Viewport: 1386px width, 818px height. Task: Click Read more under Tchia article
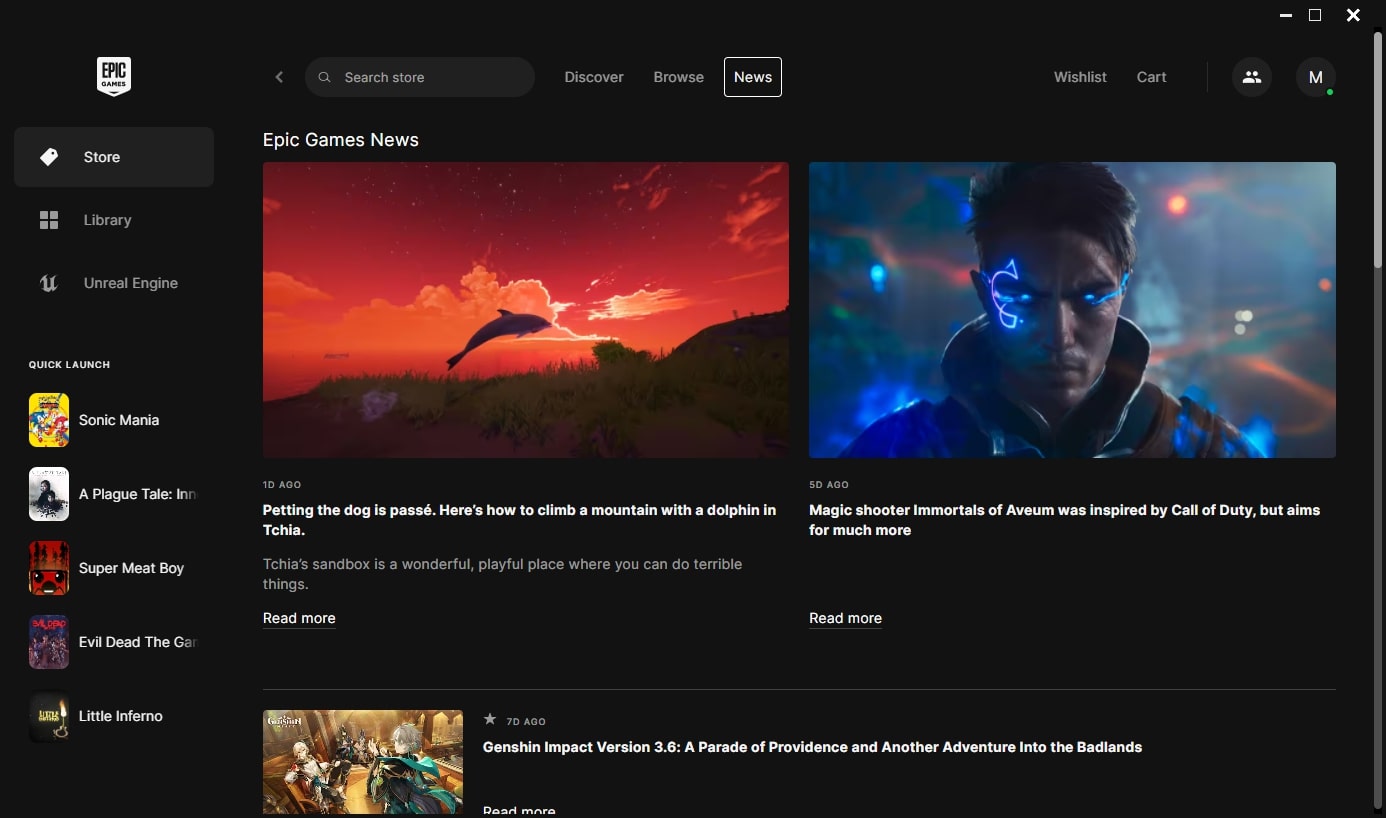pos(299,618)
